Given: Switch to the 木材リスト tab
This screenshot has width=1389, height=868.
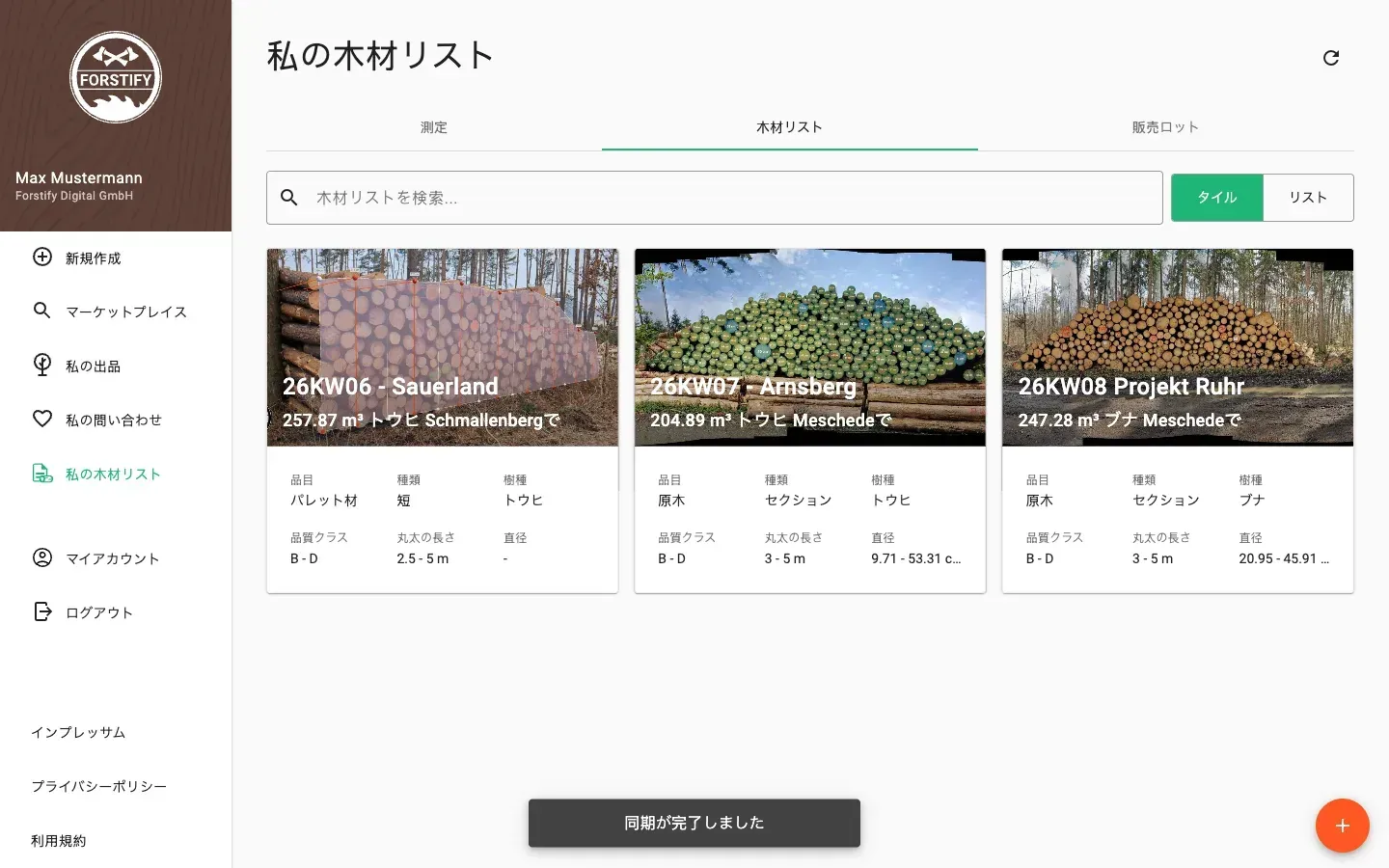Looking at the screenshot, I should (790, 127).
